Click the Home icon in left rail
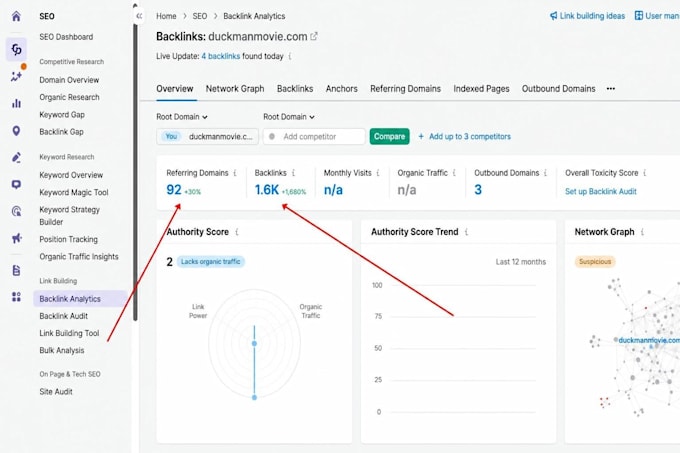 point(16,16)
